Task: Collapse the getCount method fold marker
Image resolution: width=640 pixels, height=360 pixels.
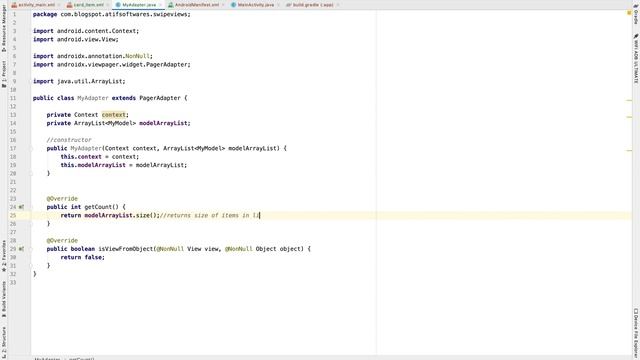Action: point(31,207)
